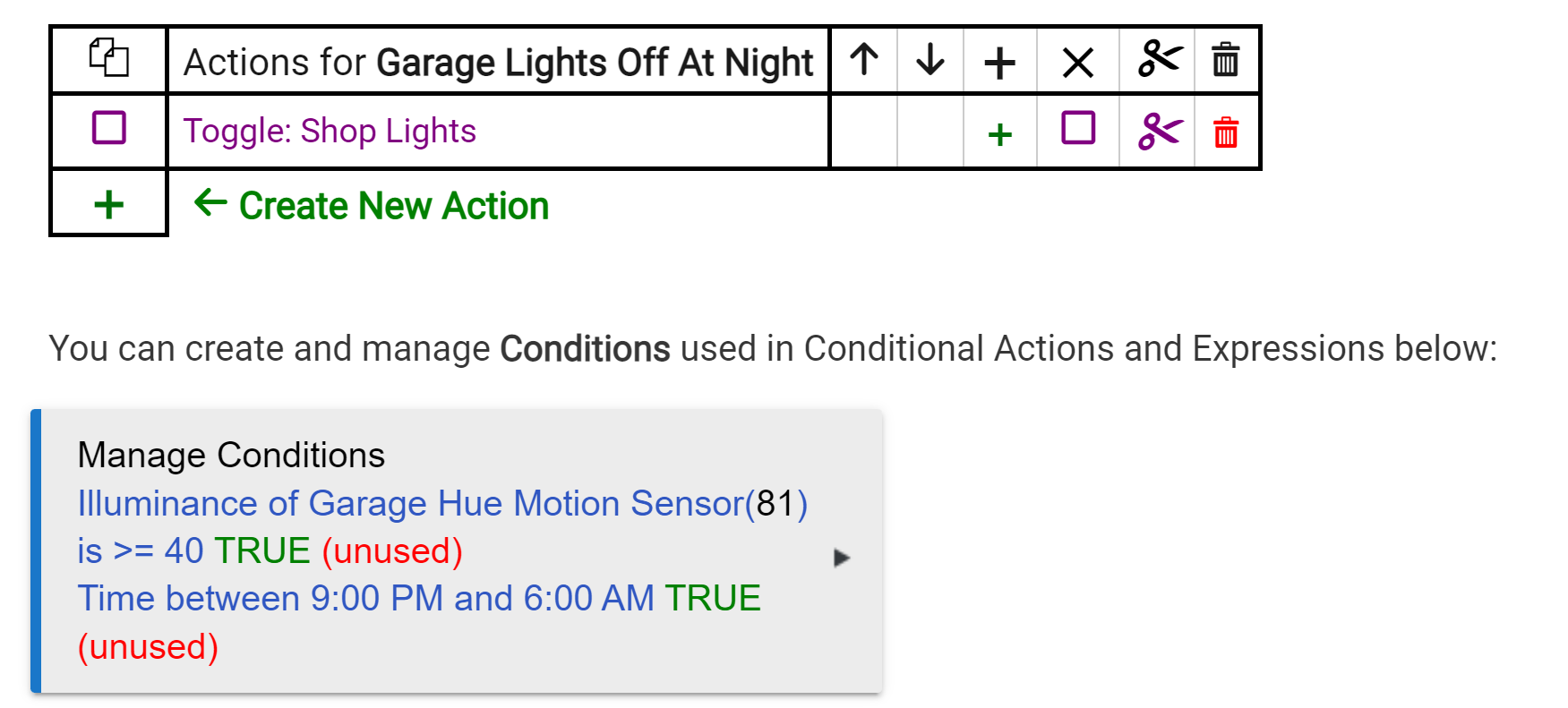Screen dimensions: 1568x708
Task: Cut the Toggle: Shop Lights action with purple scissors
Action: click(x=1159, y=132)
